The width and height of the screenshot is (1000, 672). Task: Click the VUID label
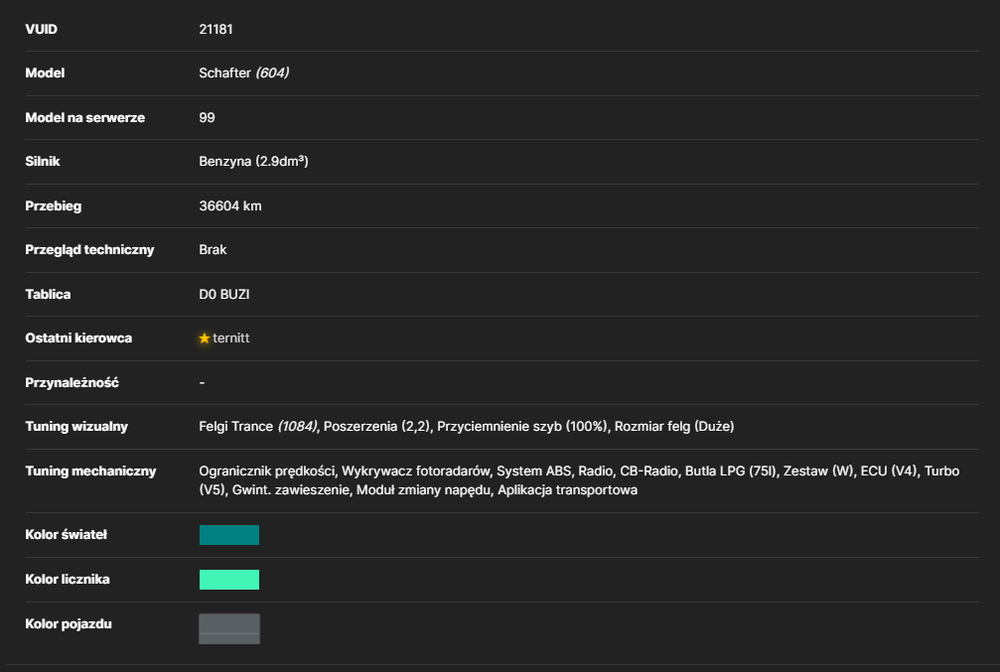coord(41,29)
